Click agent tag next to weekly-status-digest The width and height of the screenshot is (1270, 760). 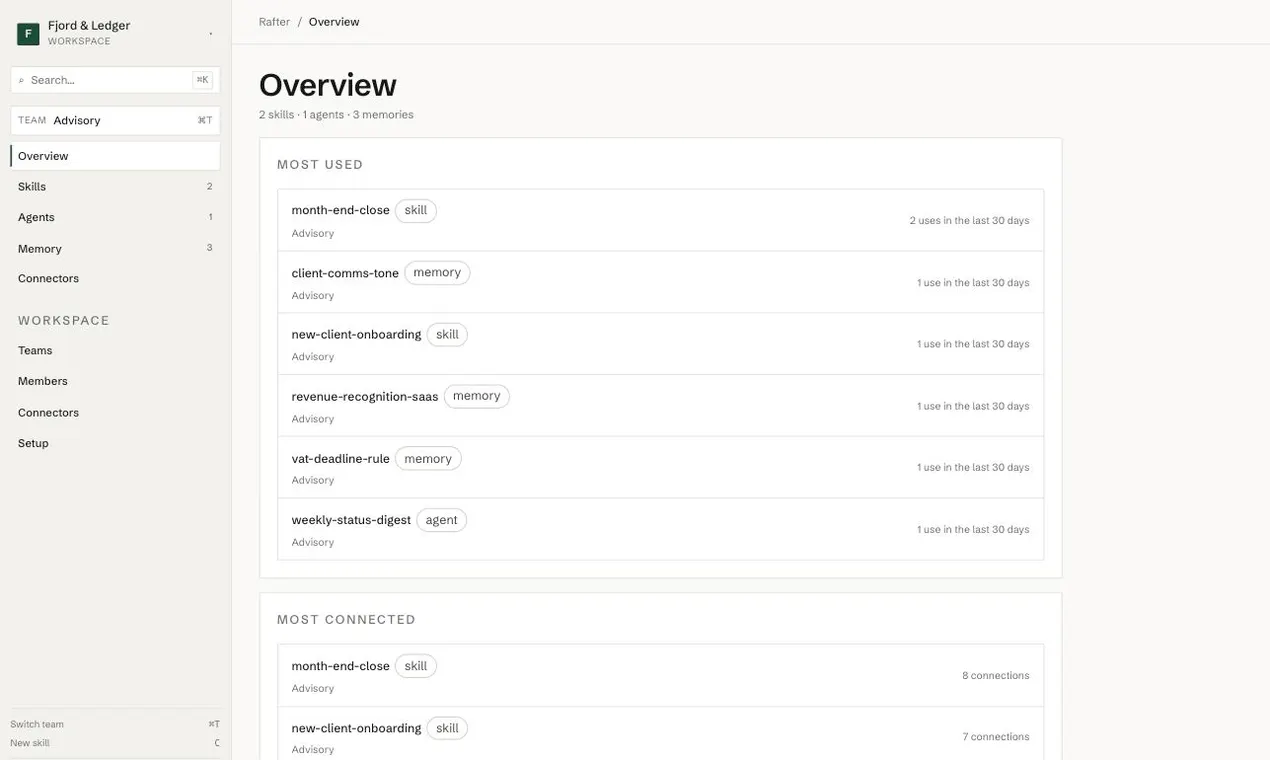[441, 520]
